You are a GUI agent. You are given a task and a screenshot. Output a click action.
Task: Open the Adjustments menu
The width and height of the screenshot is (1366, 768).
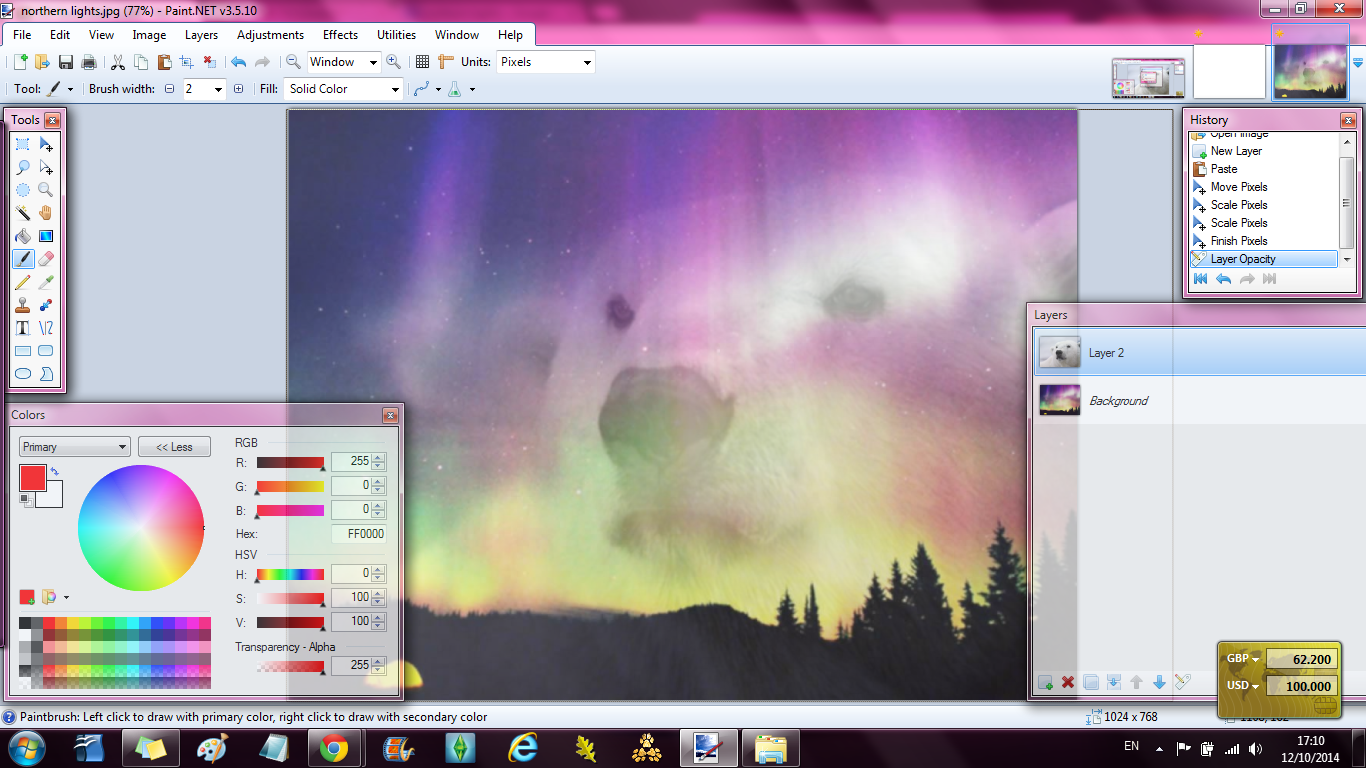[x=270, y=34]
